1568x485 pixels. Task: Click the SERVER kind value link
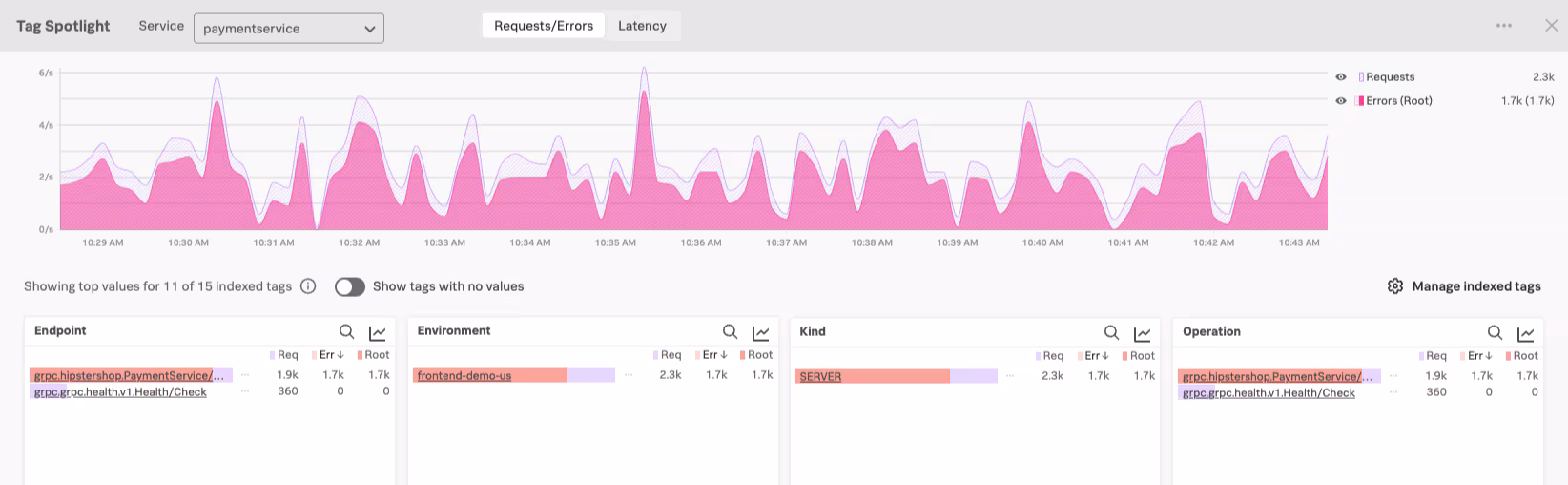click(820, 377)
